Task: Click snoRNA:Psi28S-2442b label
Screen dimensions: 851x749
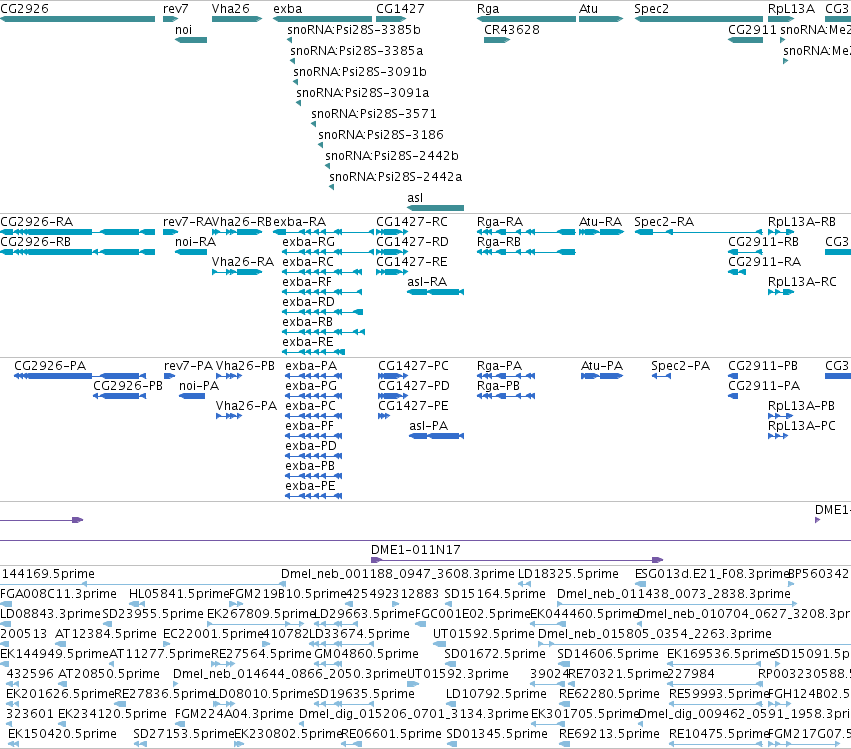Action: point(391,156)
